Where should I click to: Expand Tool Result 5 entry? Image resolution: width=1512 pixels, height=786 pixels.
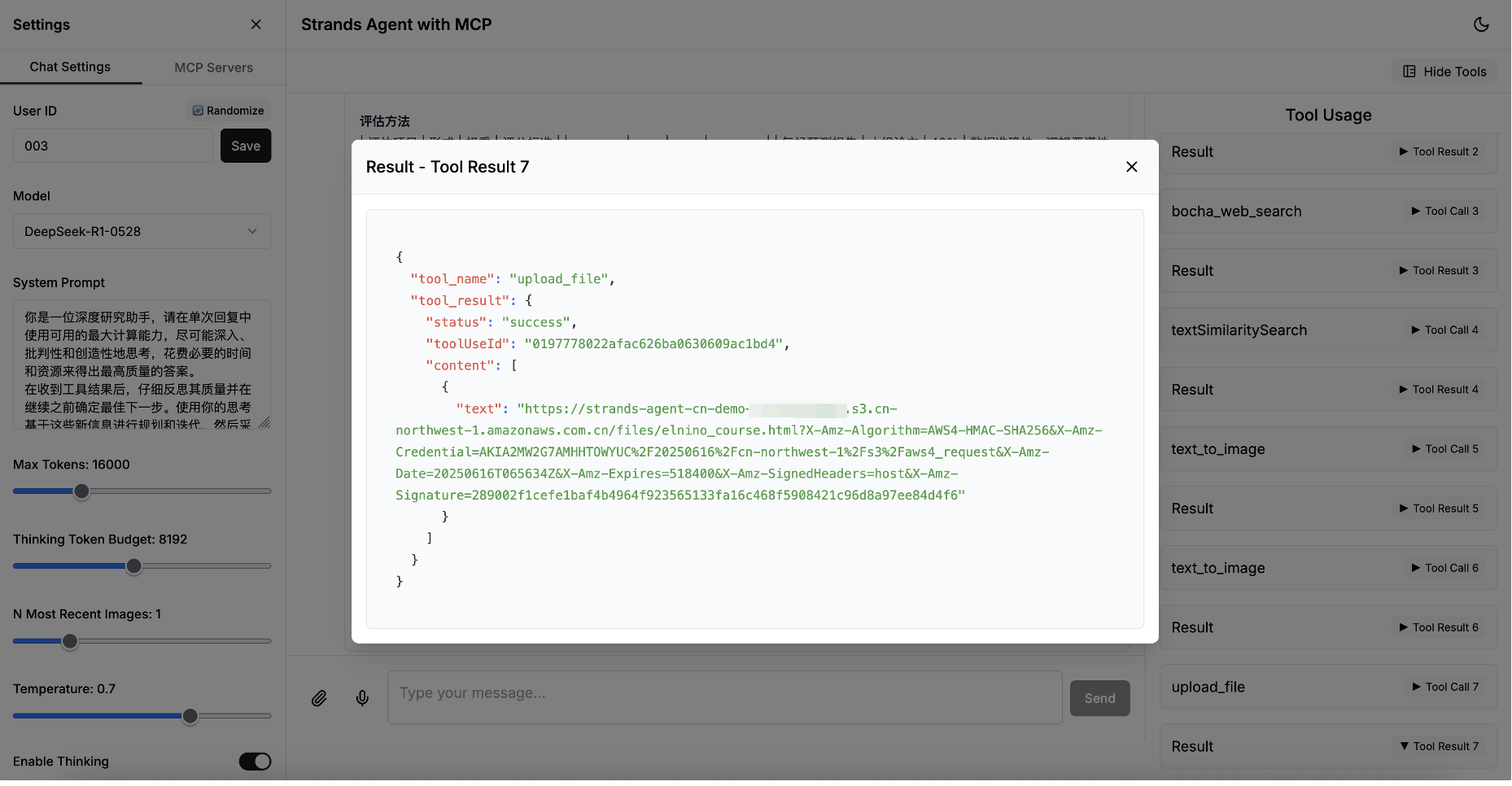click(x=1439, y=509)
